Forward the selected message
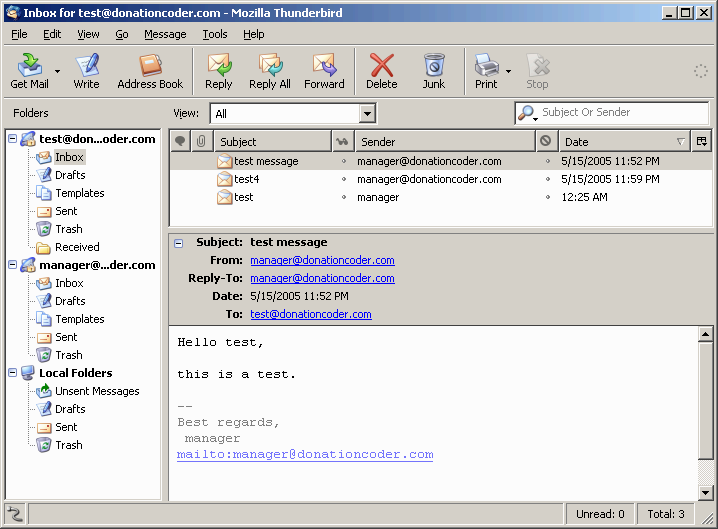This screenshot has width=718, height=529. click(324, 71)
